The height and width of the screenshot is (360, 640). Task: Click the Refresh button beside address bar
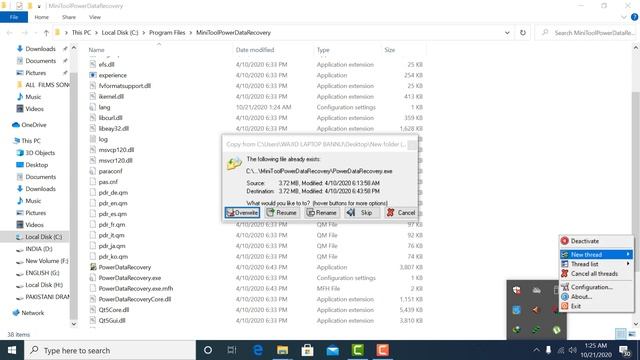tap(523, 33)
